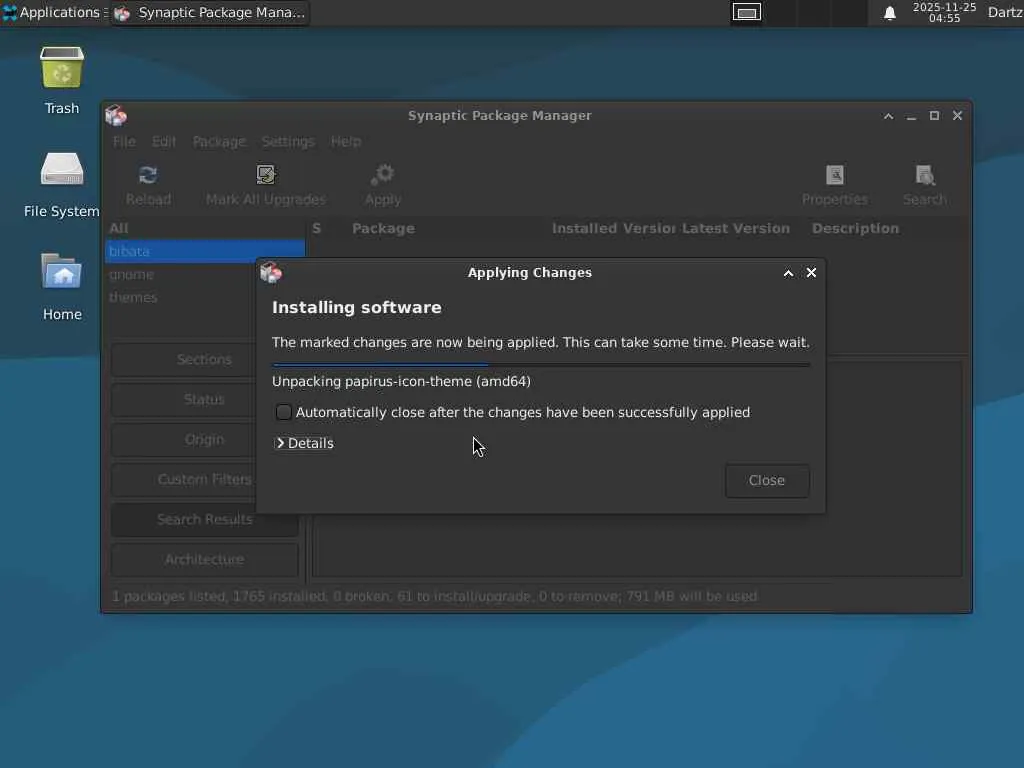Image resolution: width=1024 pixels, height=768 pixels.
Task: Enable automatically close after changes checkbox
Action: tap(283, 412)
